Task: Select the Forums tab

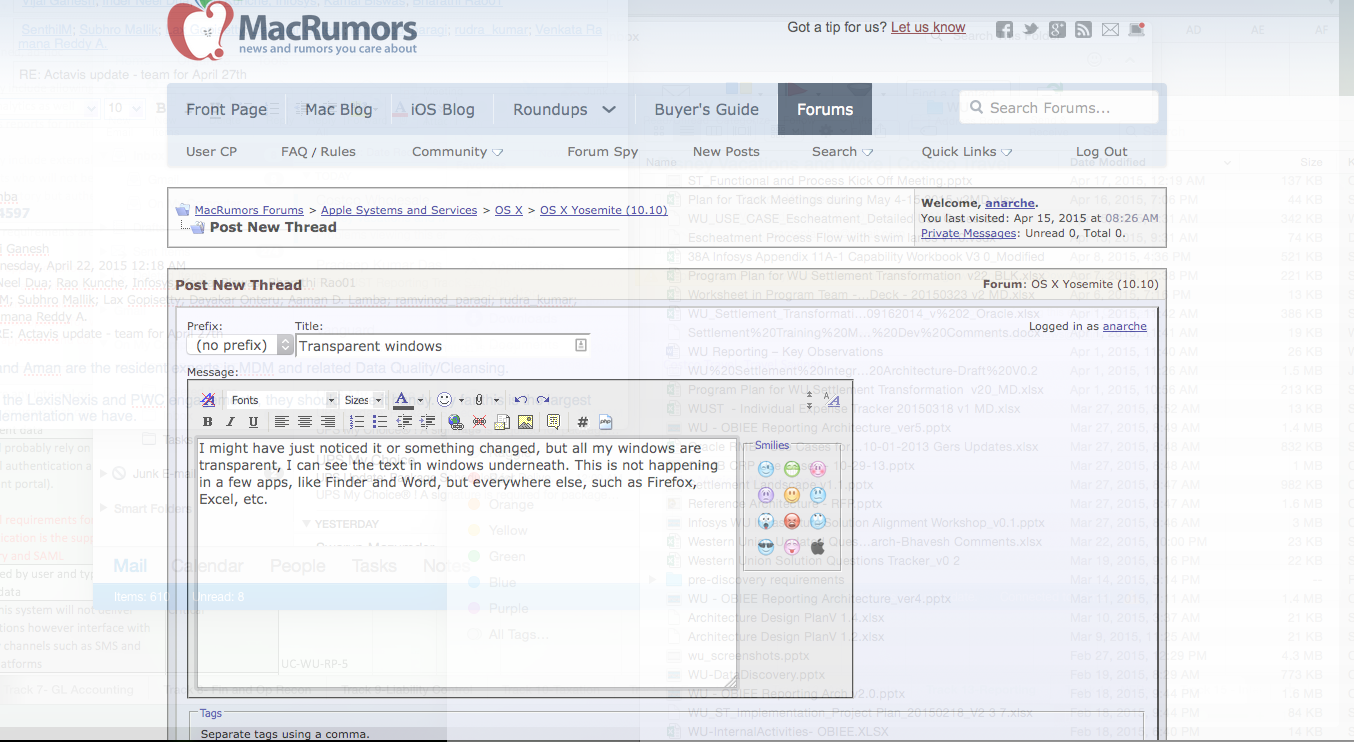Action: 825,109
